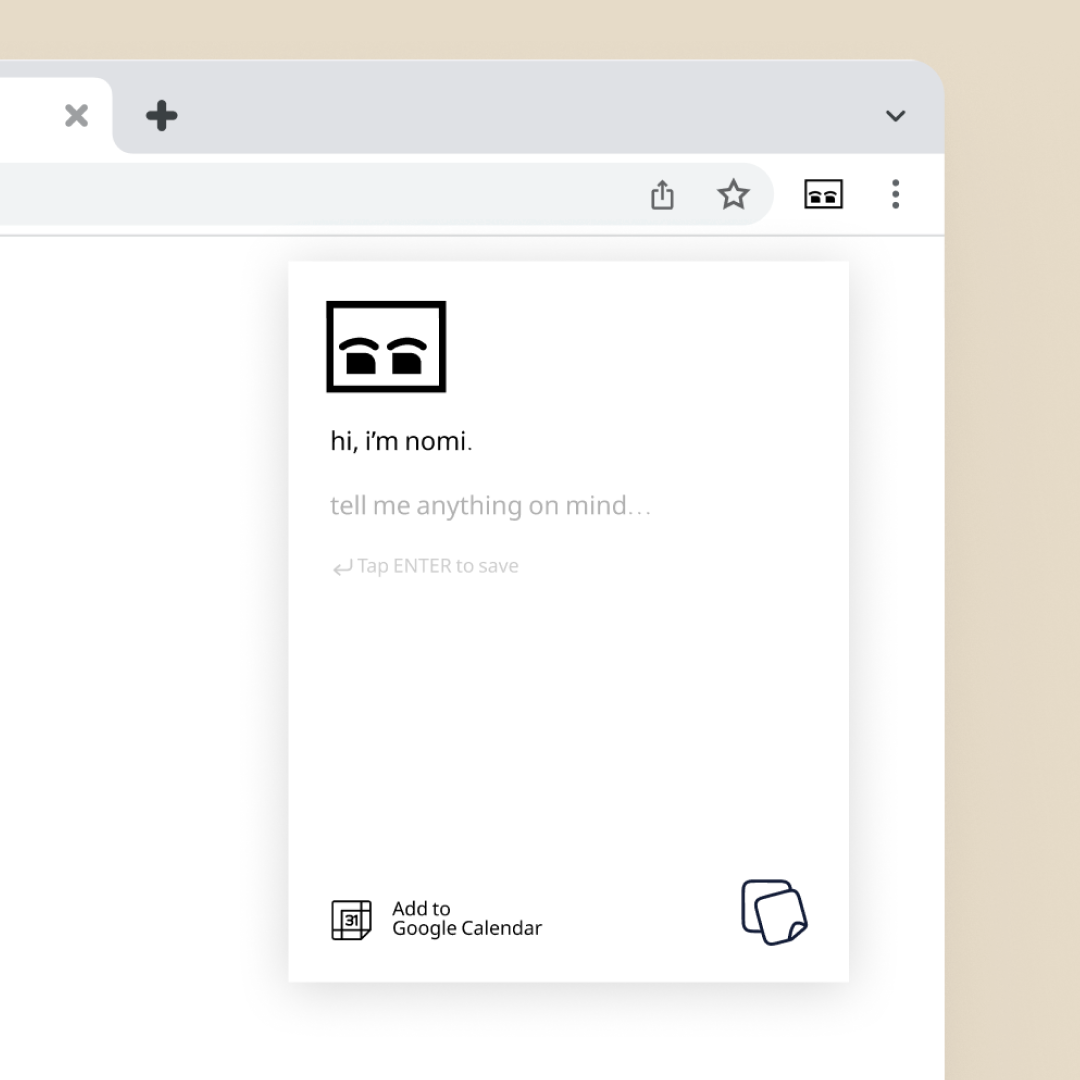Click the 'hi, i'm nomi.' greeting text

pyautogui.click(x=401, y=441)
